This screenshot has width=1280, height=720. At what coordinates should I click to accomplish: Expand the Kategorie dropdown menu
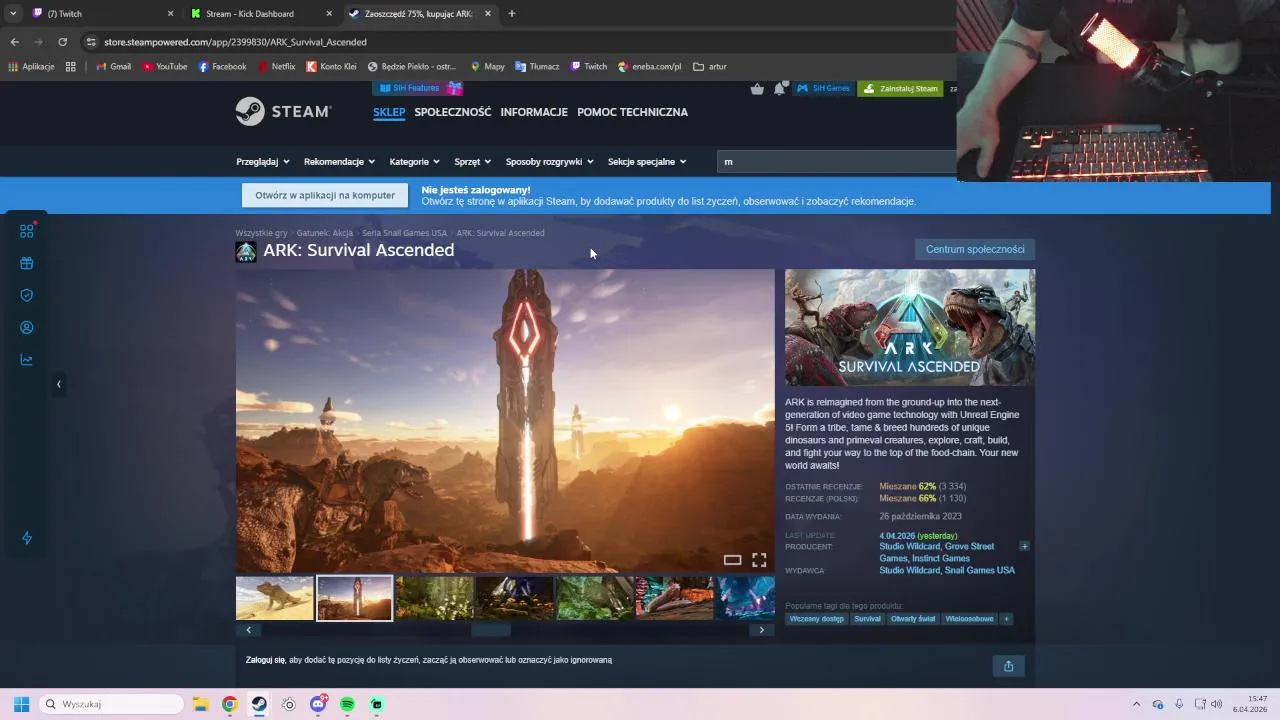(415, 161)
